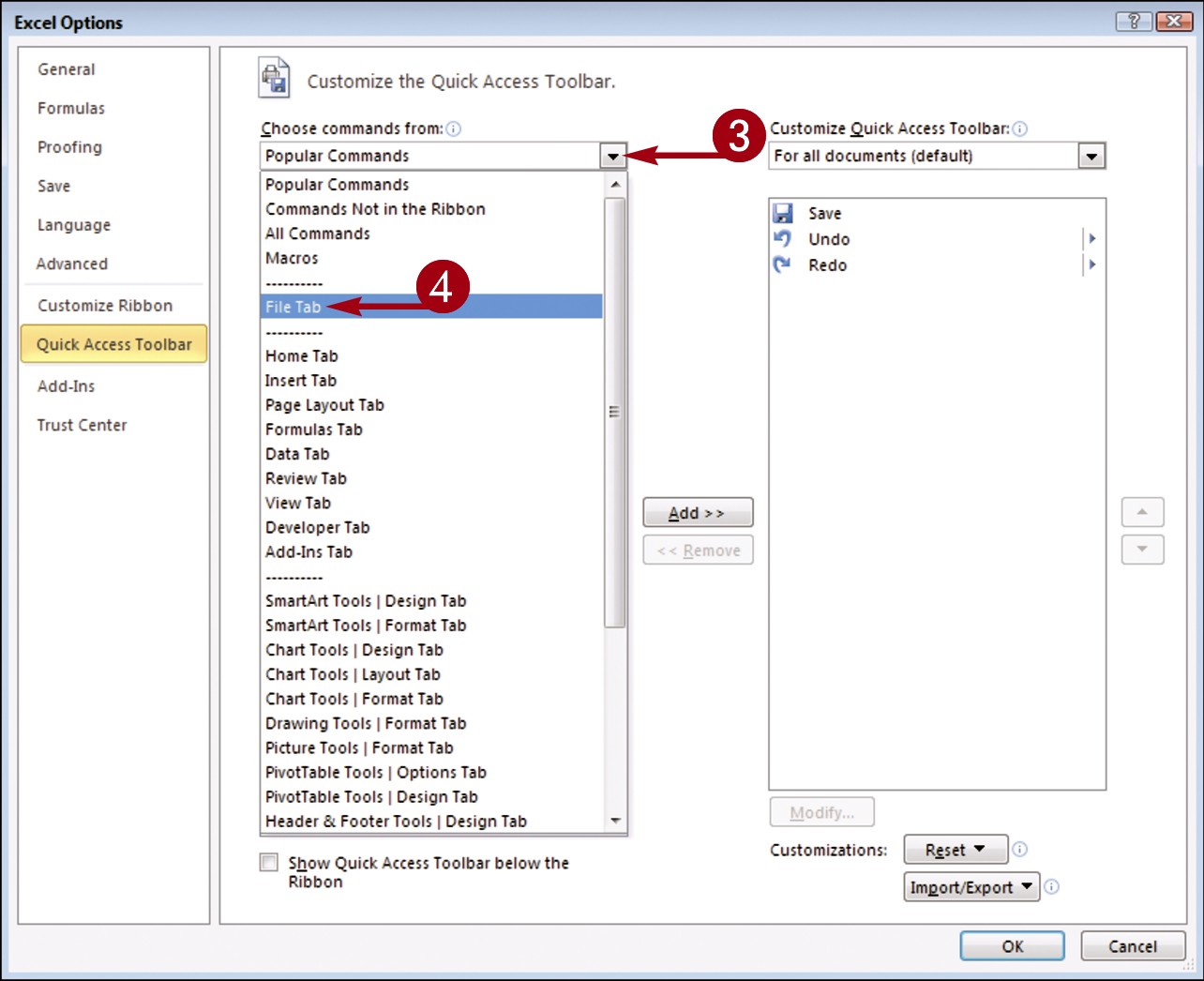Screen dimensions: 1204x981
Task: Choose Picture Tools Format Tab
Action: coord(431,747)
